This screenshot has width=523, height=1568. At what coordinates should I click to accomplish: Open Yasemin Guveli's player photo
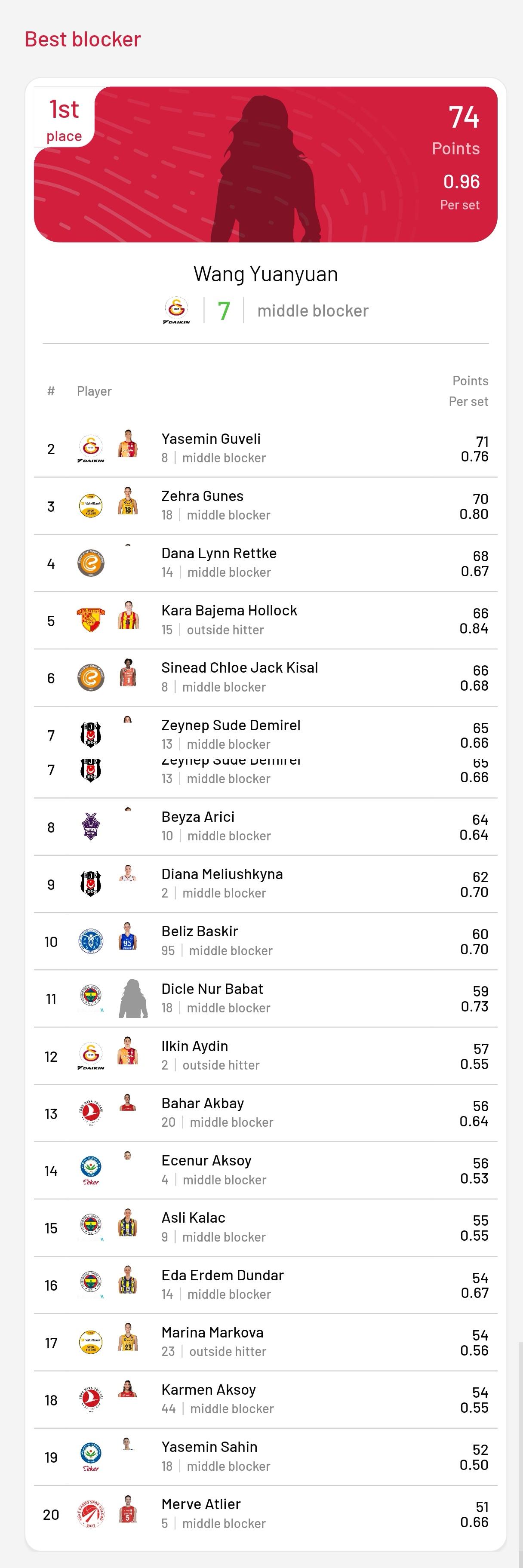click(x=128, y=444)
